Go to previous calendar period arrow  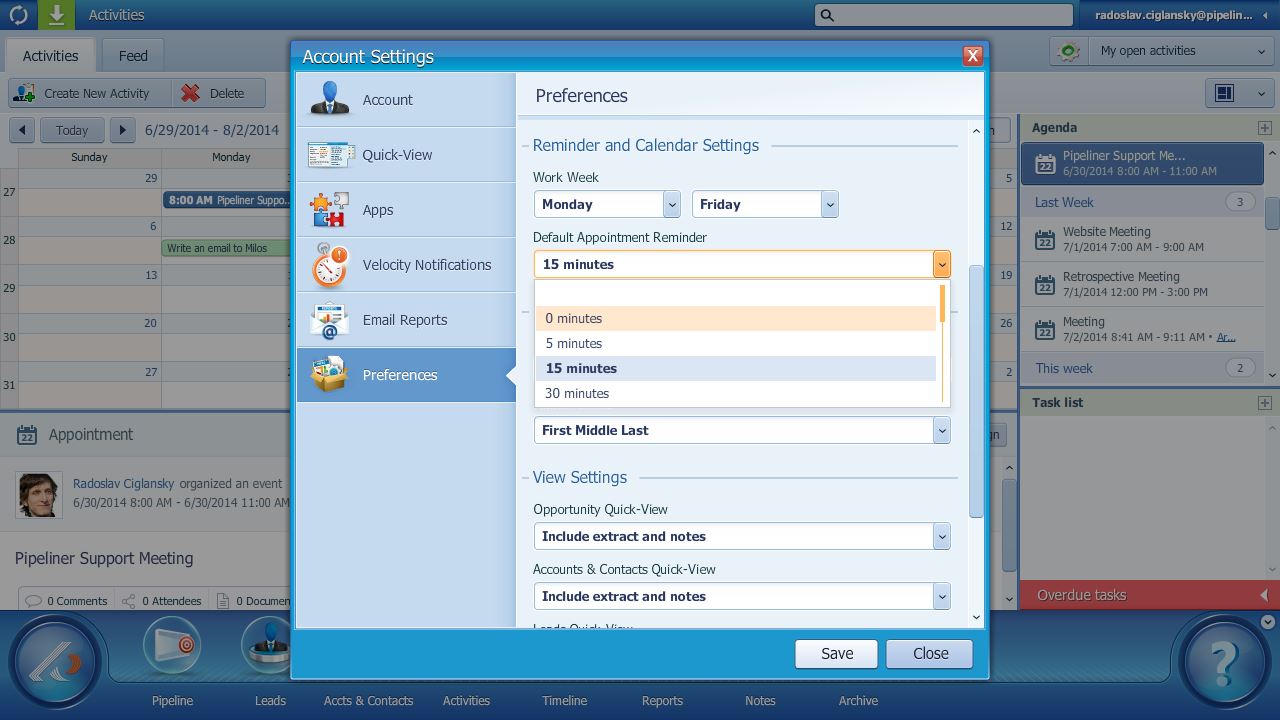(x=22, y=130)
